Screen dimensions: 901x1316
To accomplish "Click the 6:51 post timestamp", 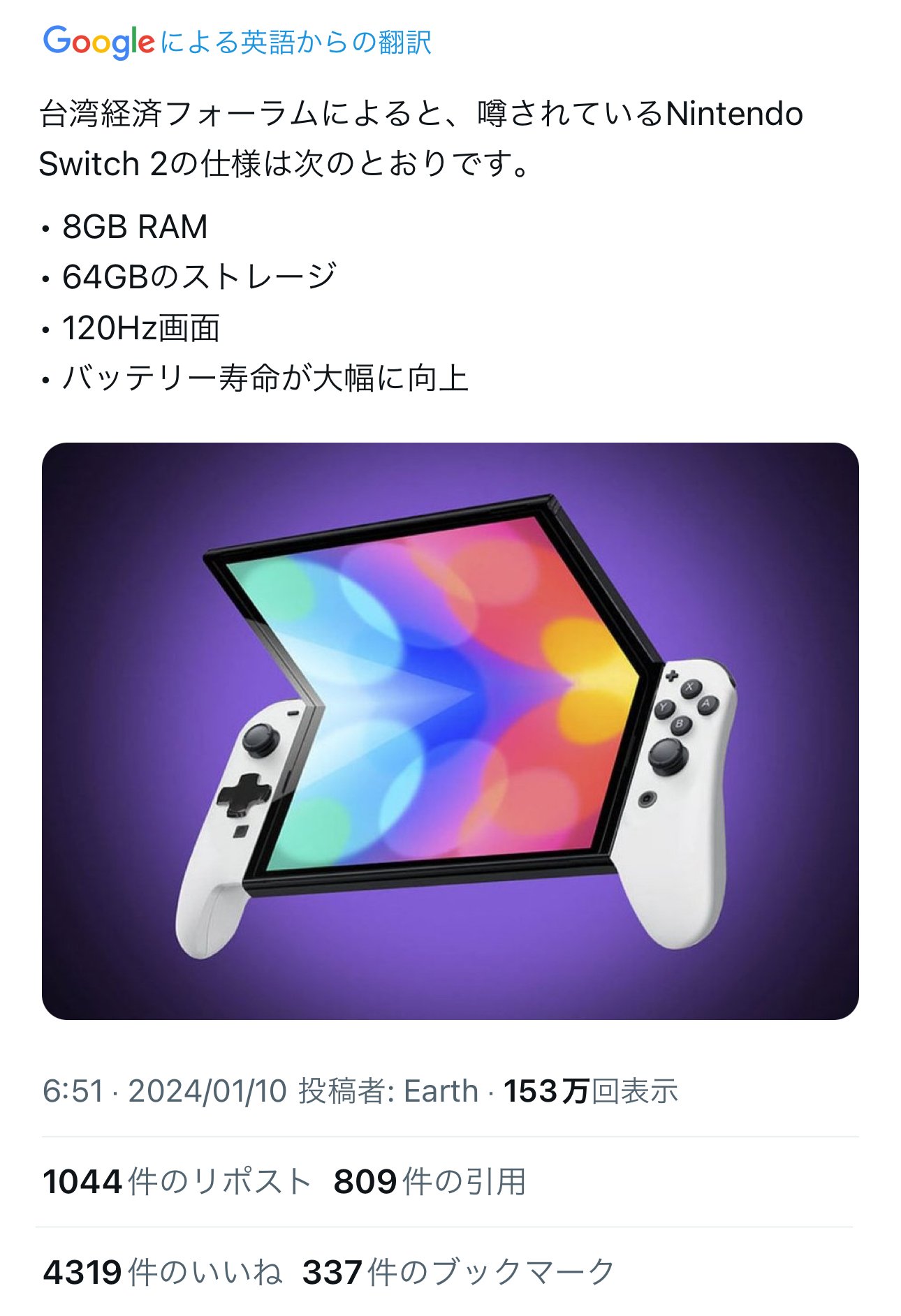I will [73, 1090].
